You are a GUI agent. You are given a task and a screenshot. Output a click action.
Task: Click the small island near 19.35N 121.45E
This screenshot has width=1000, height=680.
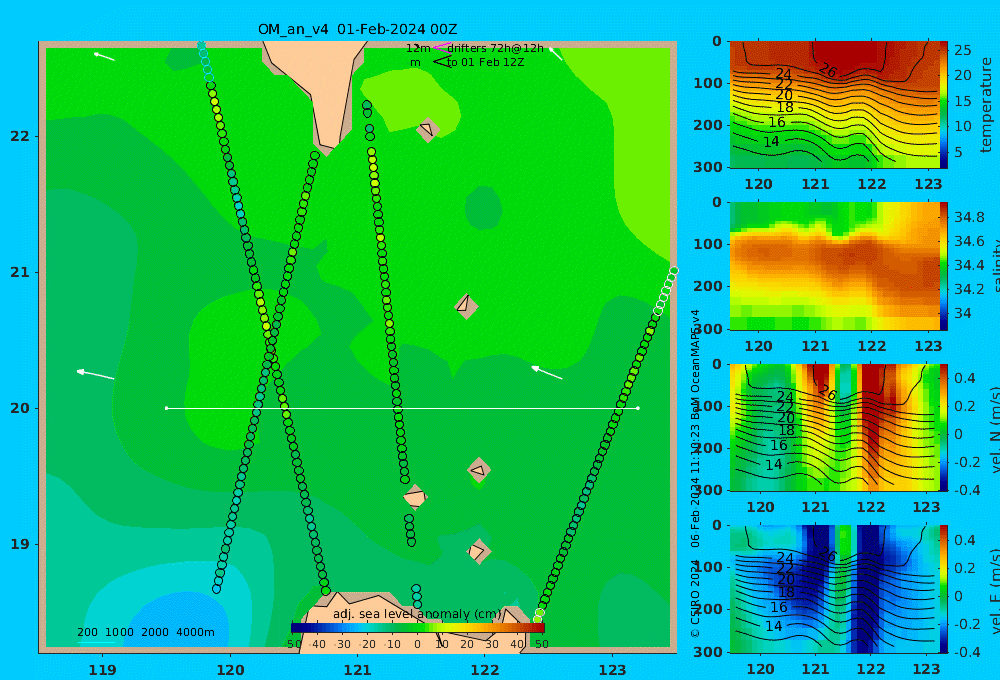(415, 497)
